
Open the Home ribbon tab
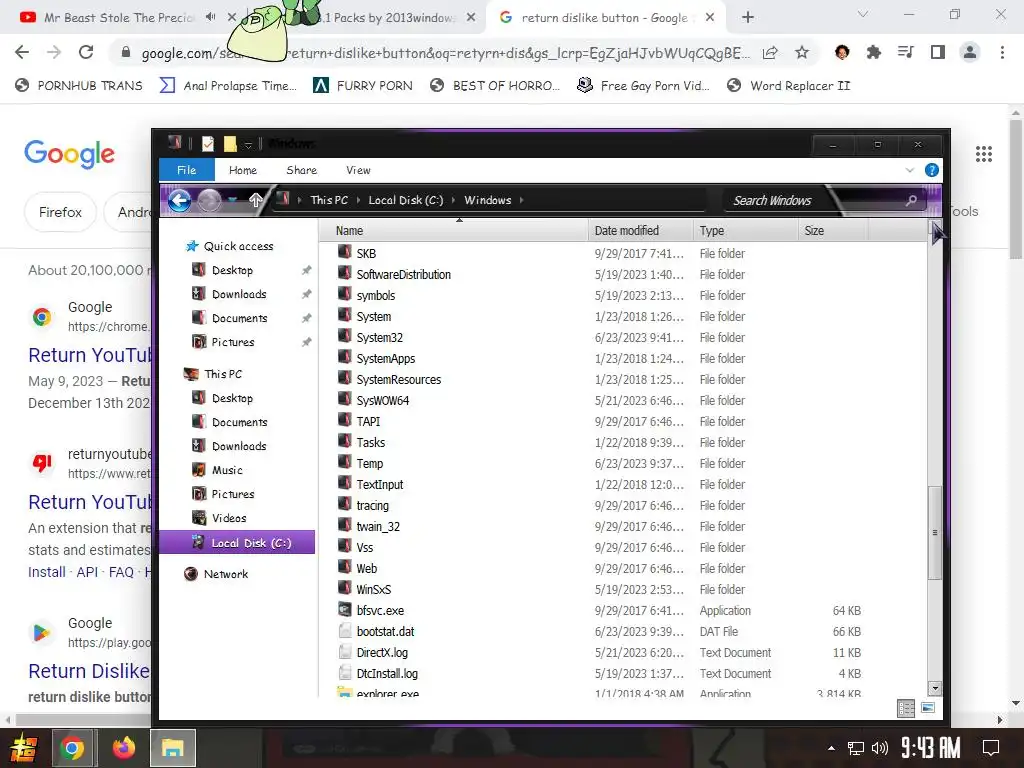242,170
